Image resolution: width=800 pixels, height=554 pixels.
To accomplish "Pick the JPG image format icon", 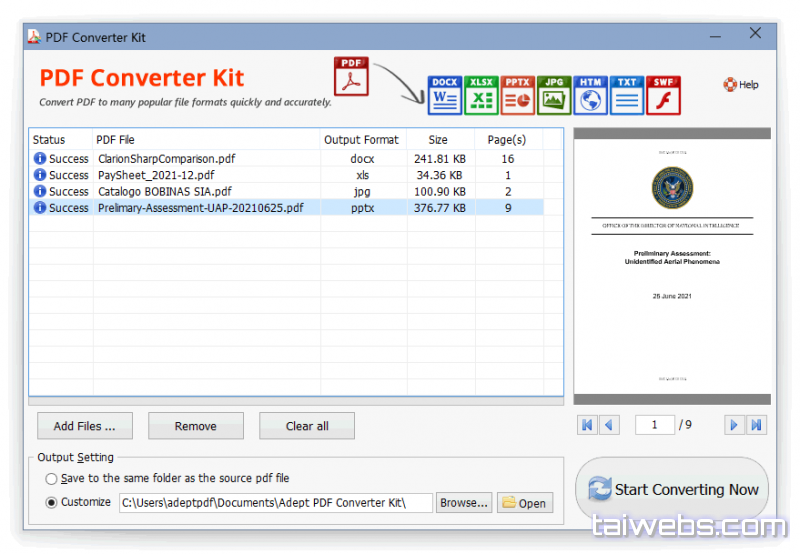I will point(554,95).
